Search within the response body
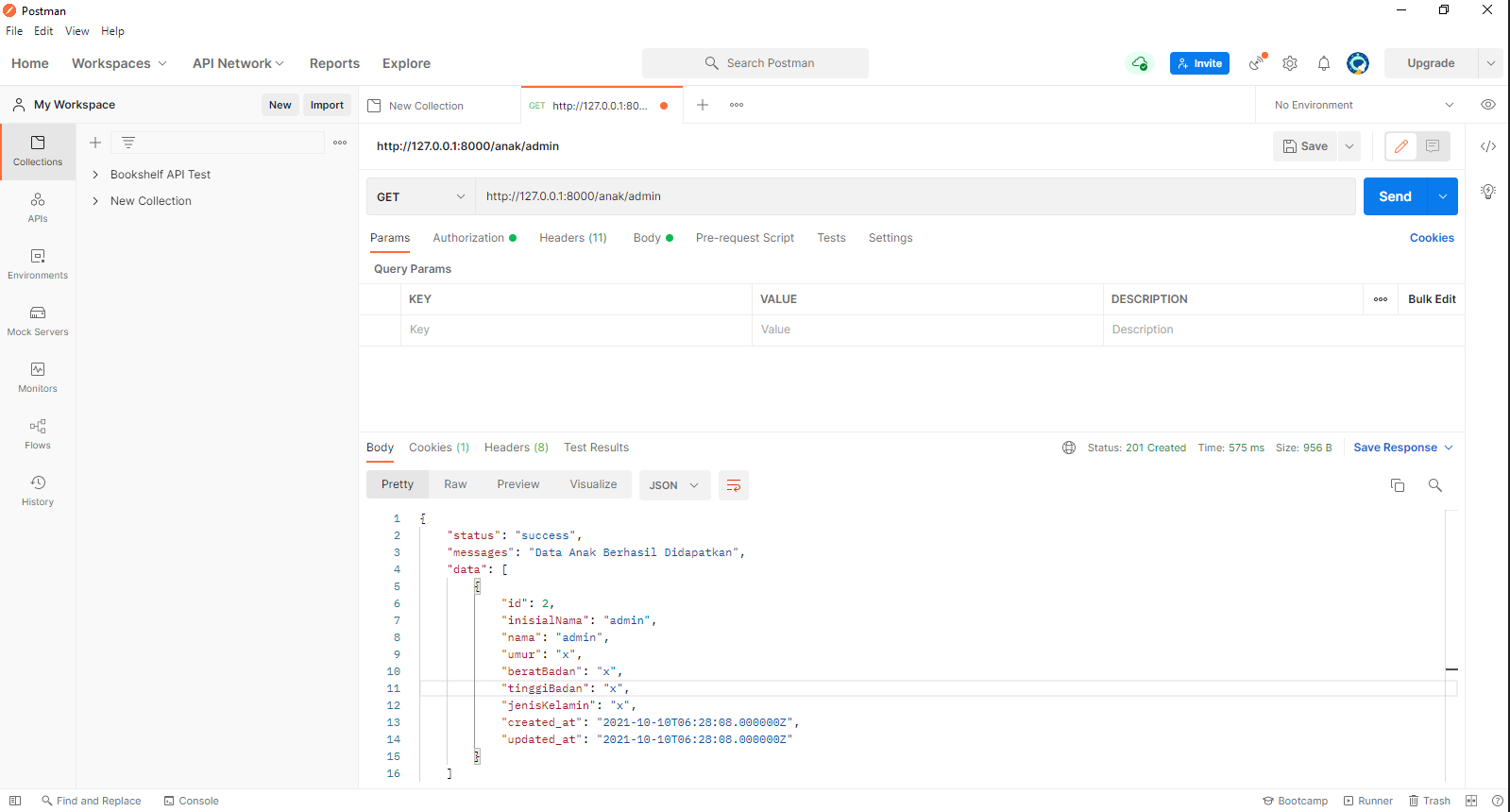1510x812 pixels. click(x=1435, y=485)
